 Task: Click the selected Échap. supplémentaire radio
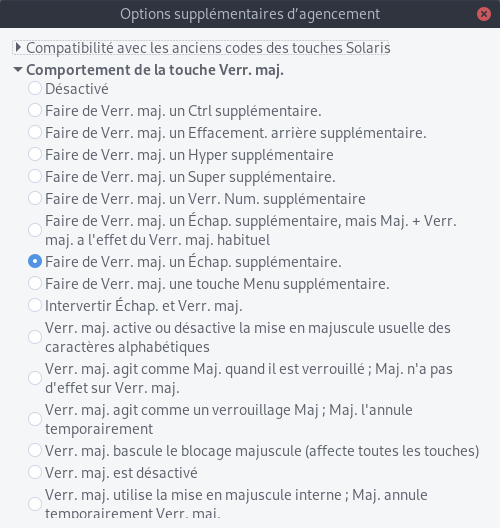(35, 262)
